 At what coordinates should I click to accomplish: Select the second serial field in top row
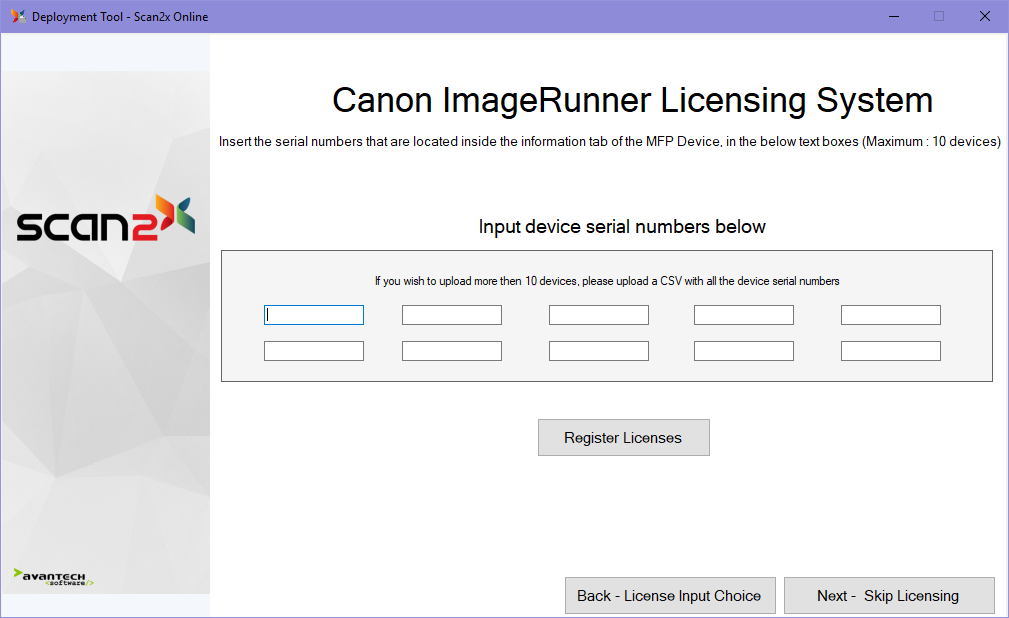pyautogui.click(x=451, y=315)
